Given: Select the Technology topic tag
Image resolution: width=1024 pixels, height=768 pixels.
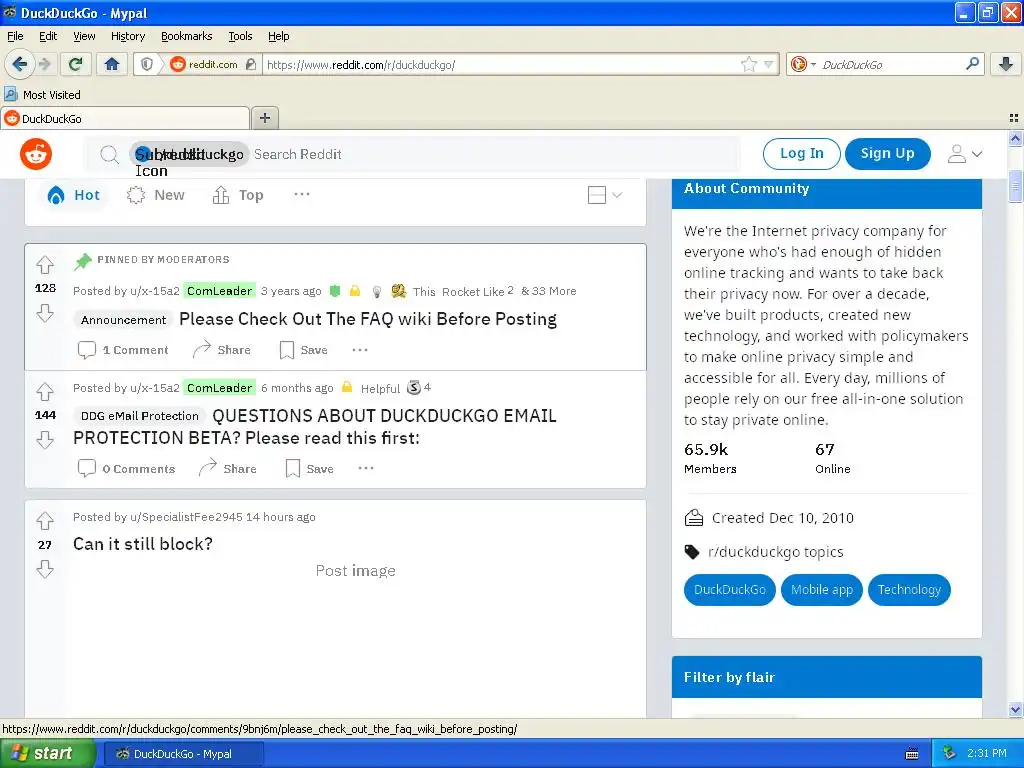Looking at the screenshot, I should (909, 589).
